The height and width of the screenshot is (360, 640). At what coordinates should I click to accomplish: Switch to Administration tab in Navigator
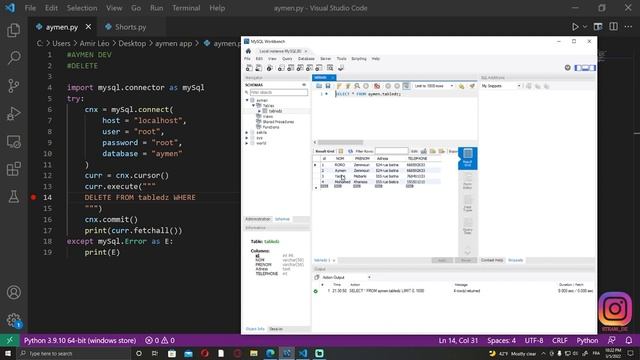[258, 219]
